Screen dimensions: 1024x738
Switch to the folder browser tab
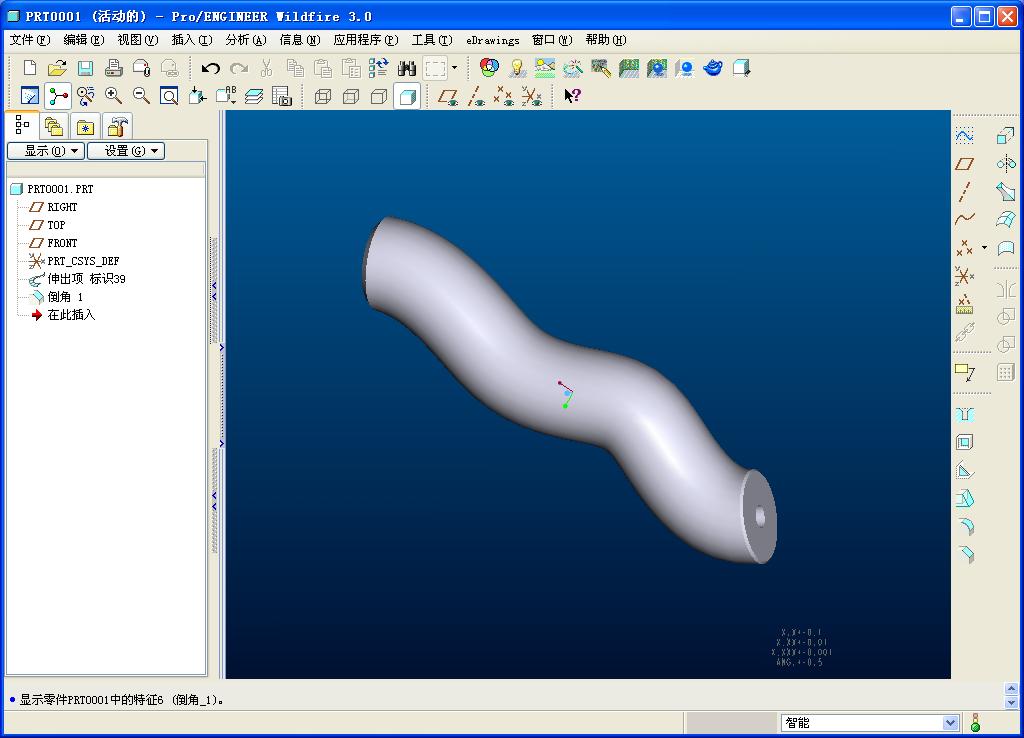click(x=54, y=126)
